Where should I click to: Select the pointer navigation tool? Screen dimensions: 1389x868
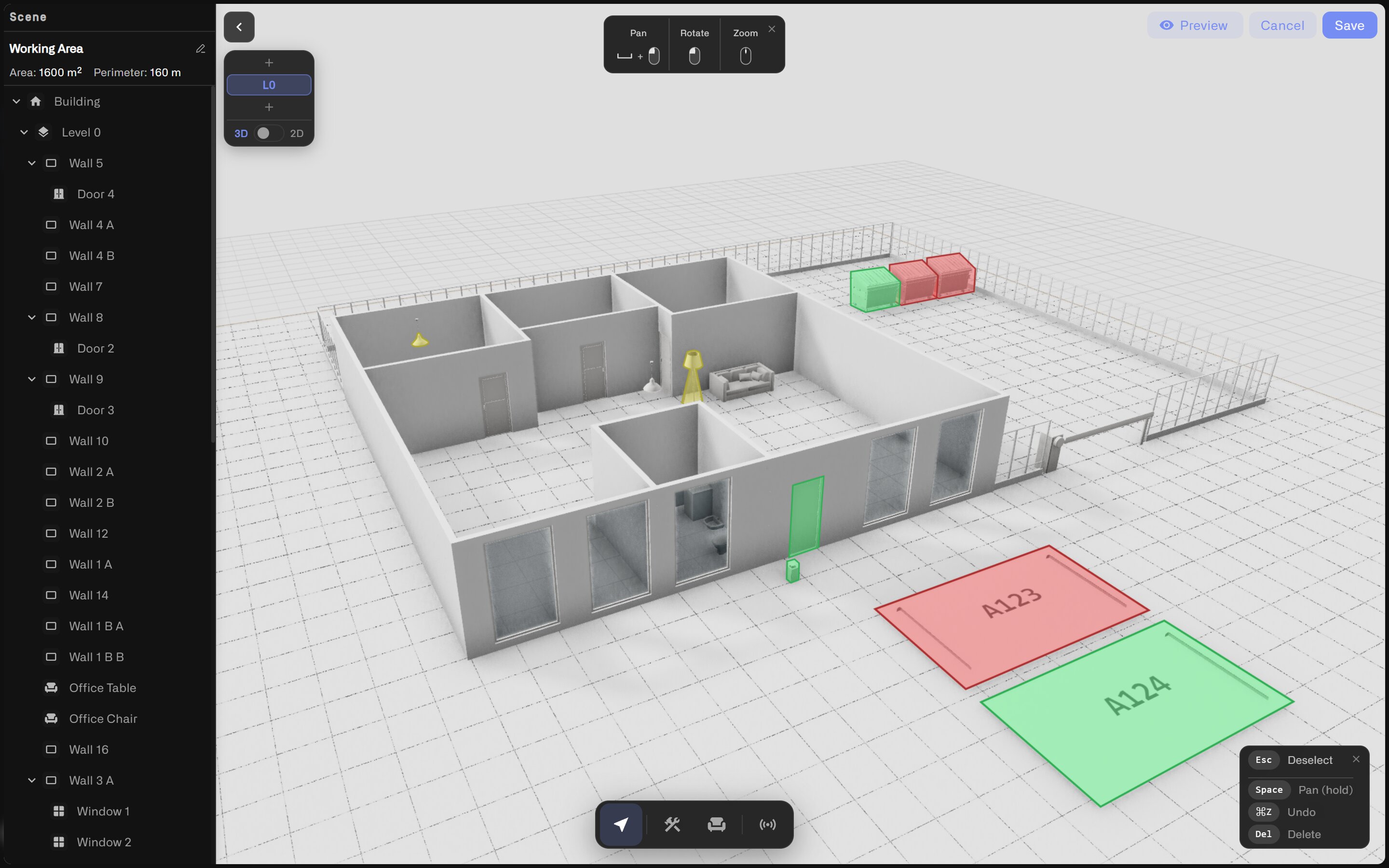click(620, 825)
